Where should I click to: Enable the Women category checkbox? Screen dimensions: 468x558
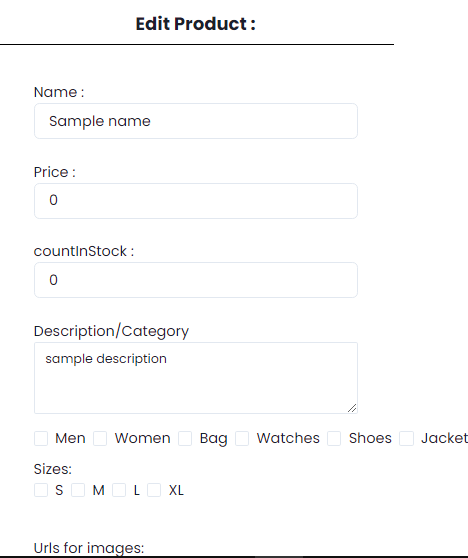coord(100,438)
